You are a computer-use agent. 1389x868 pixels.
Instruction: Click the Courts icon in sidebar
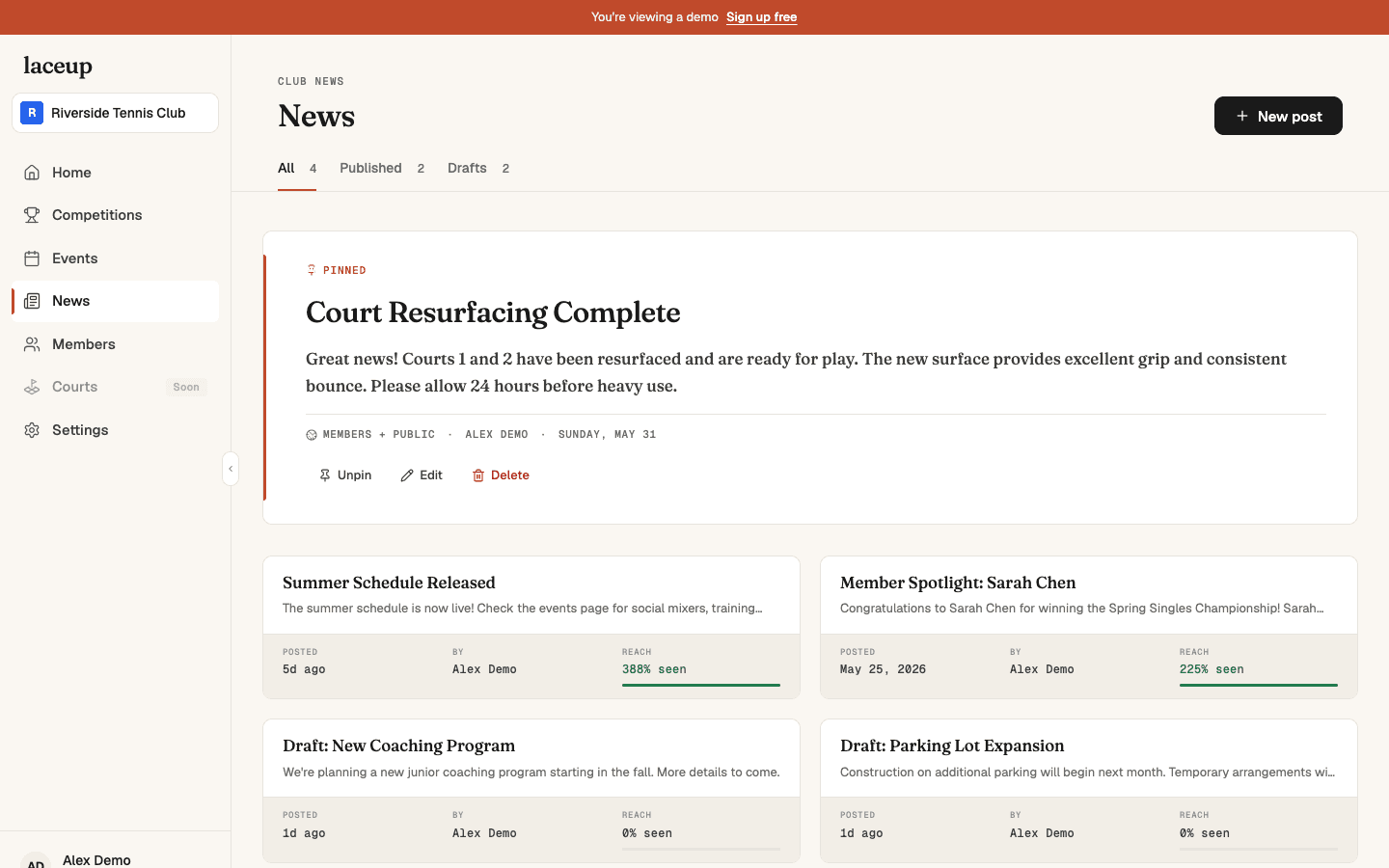[x=32, y=387]
